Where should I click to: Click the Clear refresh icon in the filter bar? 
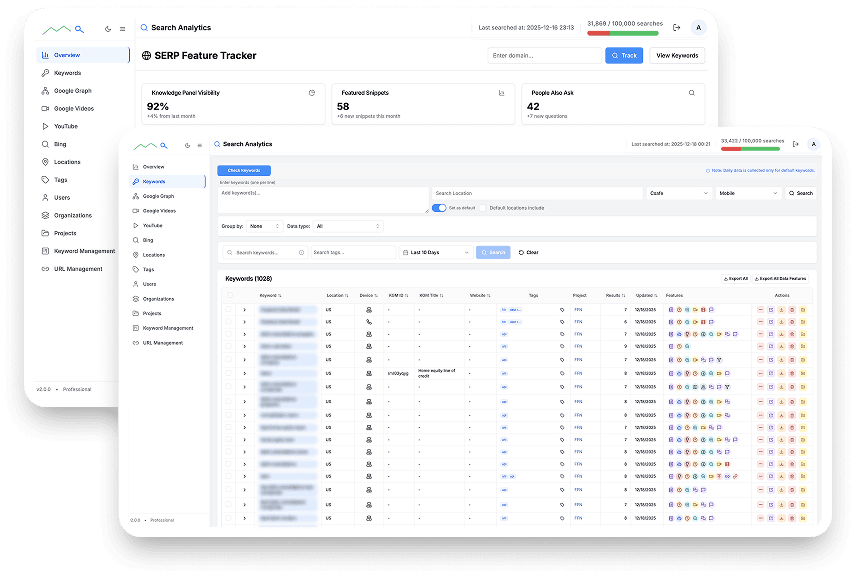click(x=521, y=252)
